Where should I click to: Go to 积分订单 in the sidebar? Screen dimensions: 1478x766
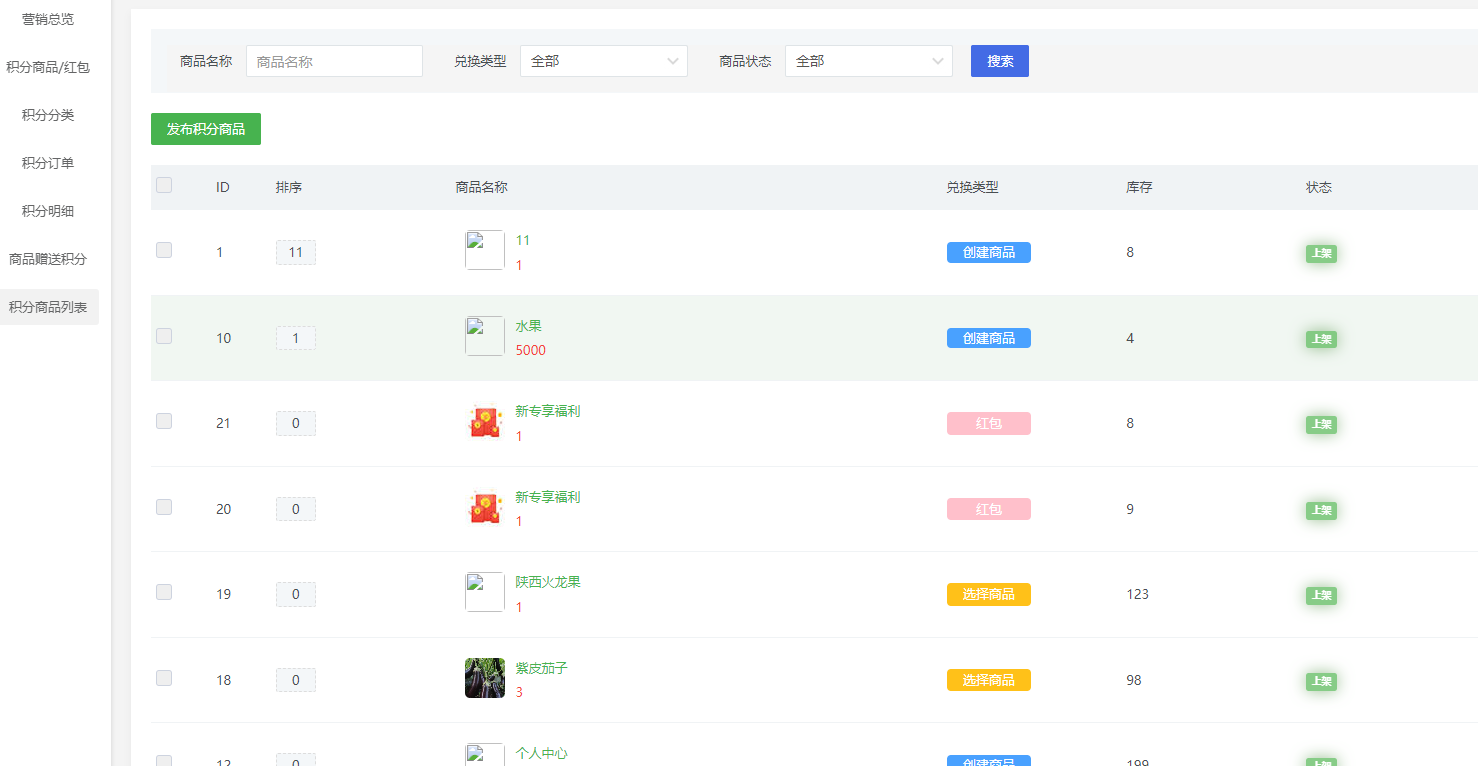tap(48, 163)
